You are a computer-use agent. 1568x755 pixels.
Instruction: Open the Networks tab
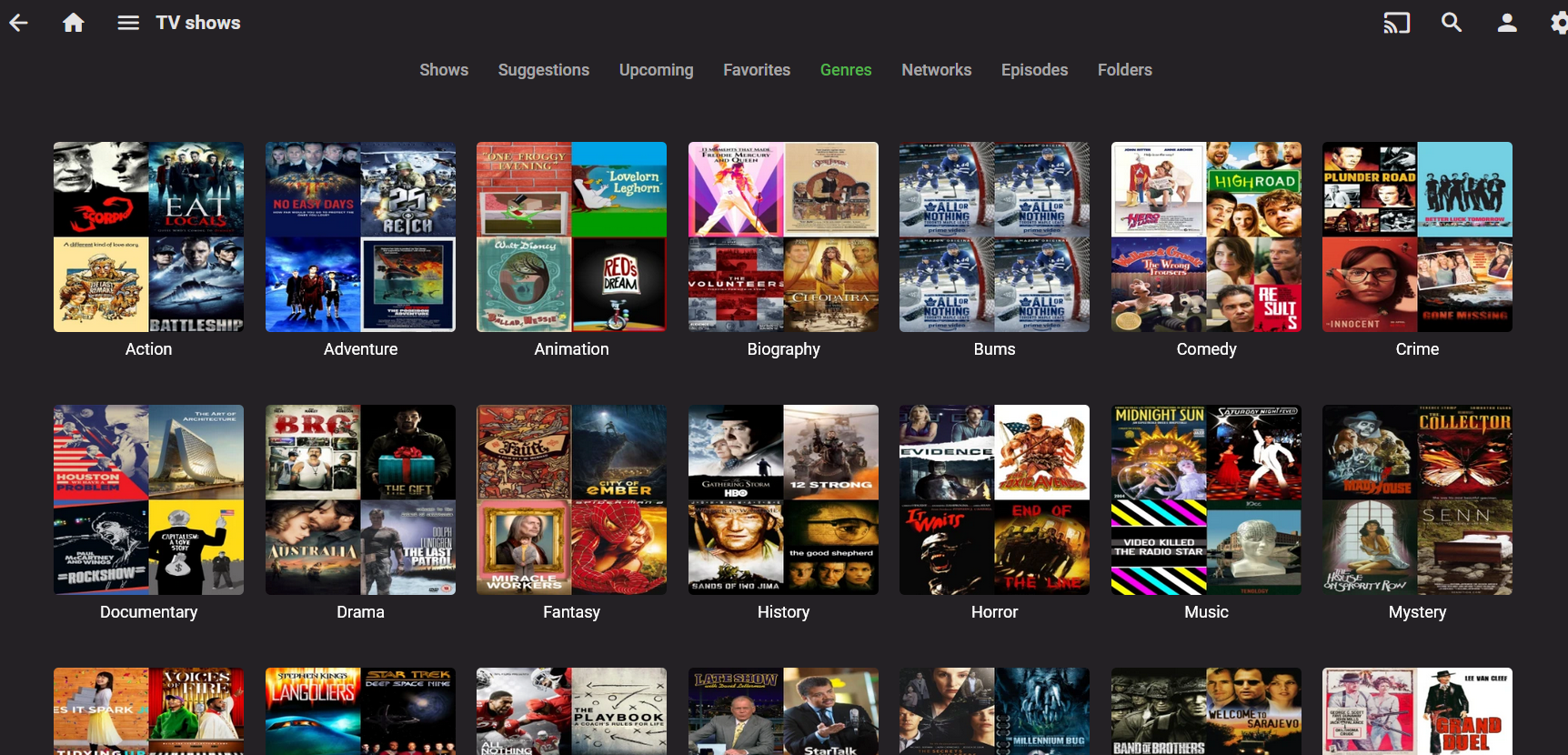(x=937, y=70)
